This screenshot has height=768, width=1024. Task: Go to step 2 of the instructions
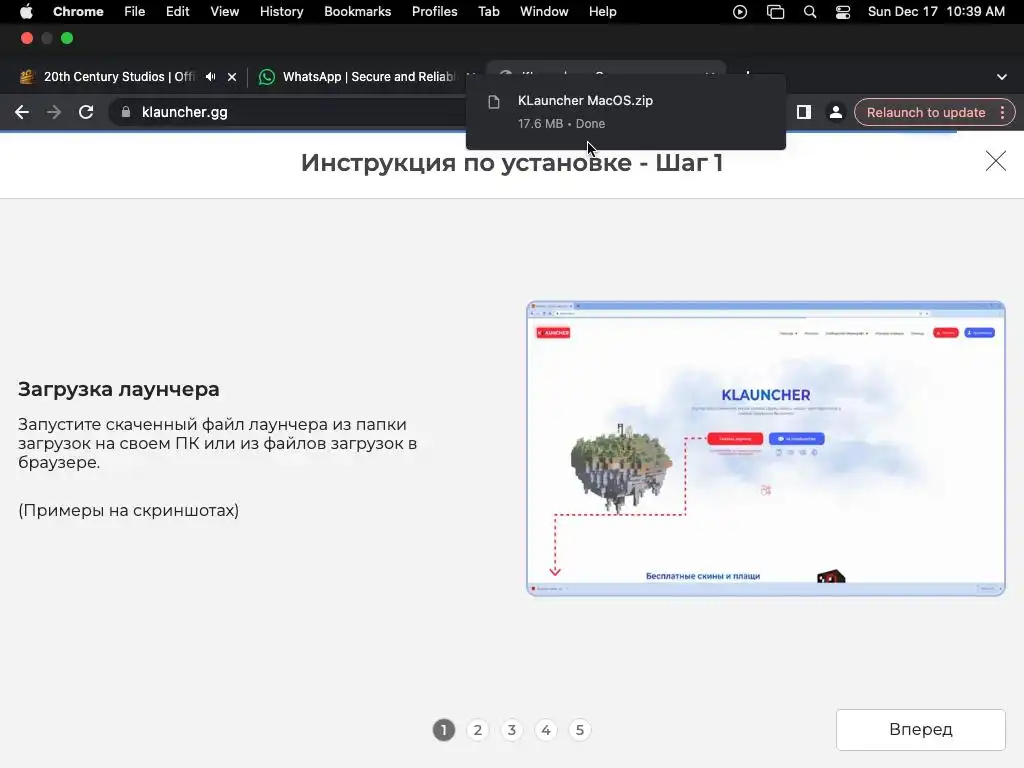477,729
